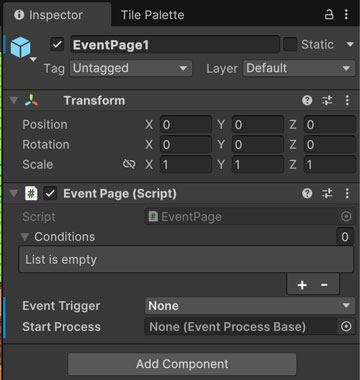The image size is (360, 380).
Task: Click Start Process object picker circle
Action: point(346,327)
